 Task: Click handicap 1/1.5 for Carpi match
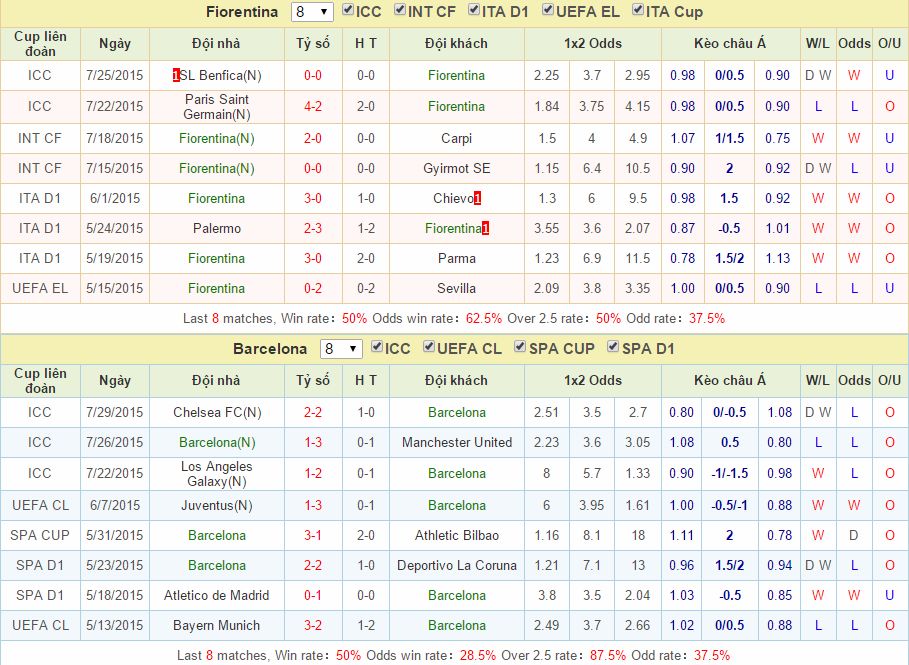pyautogui.click(x=729, y=139)
